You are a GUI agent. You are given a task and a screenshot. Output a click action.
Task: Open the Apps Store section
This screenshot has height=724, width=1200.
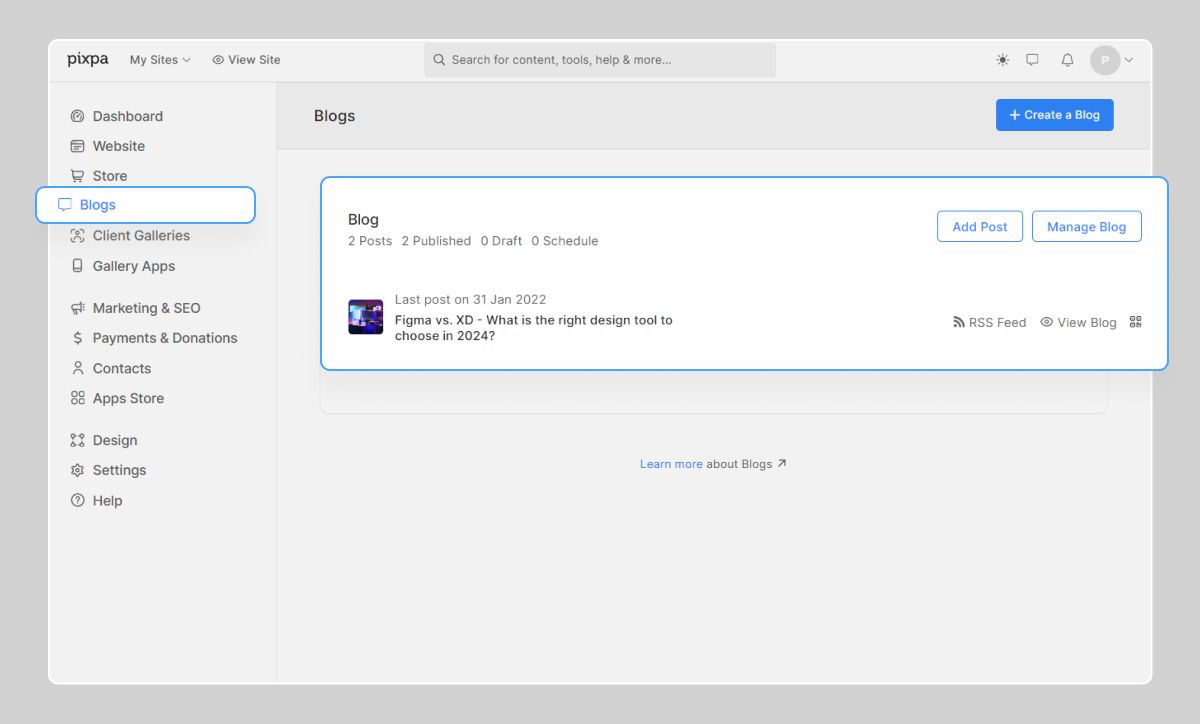pos(128,398)
